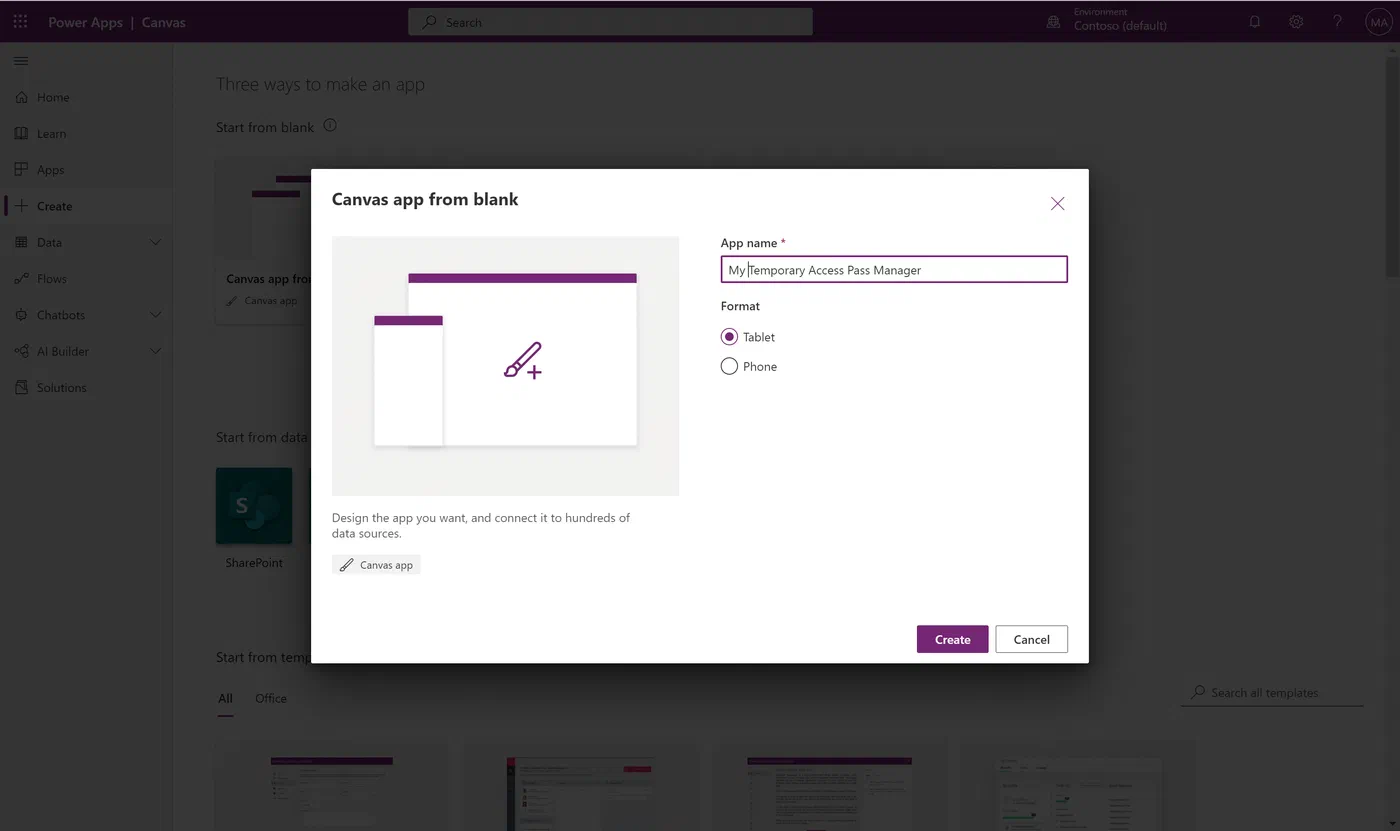Open the settings gear icon

pos(1296,22)
